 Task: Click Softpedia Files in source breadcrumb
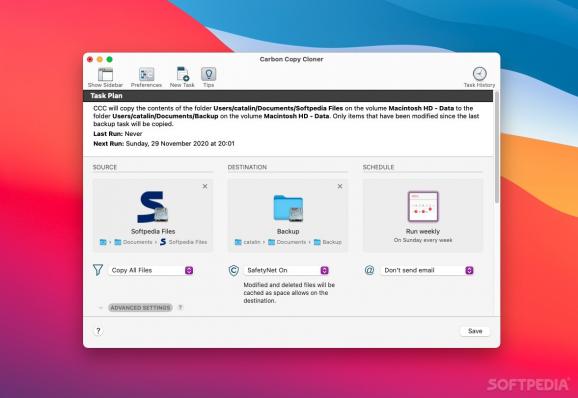point(184,242)
